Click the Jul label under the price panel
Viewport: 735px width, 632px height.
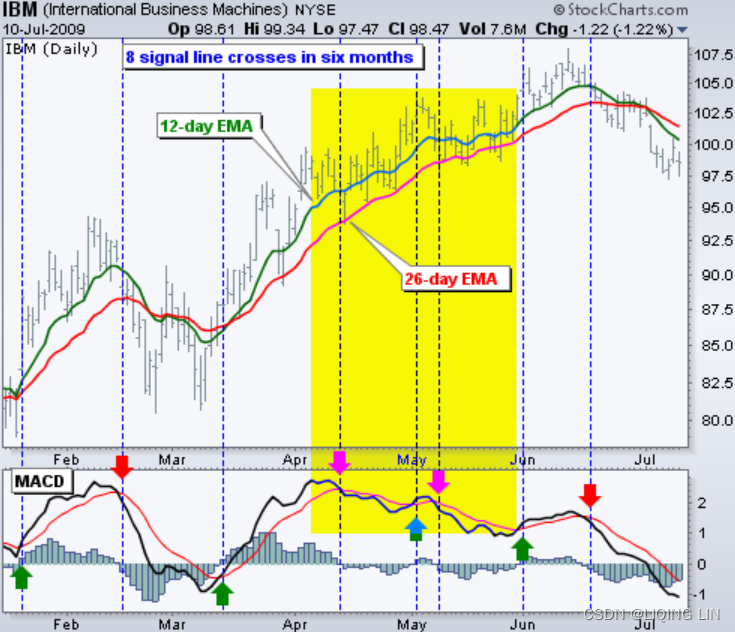(x=645, y=460)
